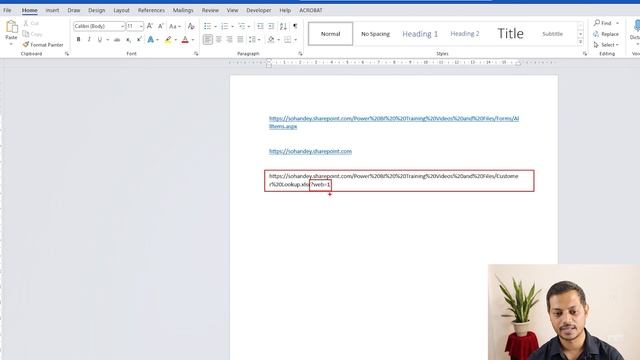Image resolution: width=640 pixels, height=360 pixels.
Task: Click the left indent marker on ruler
Action: [x=269, y=63]
